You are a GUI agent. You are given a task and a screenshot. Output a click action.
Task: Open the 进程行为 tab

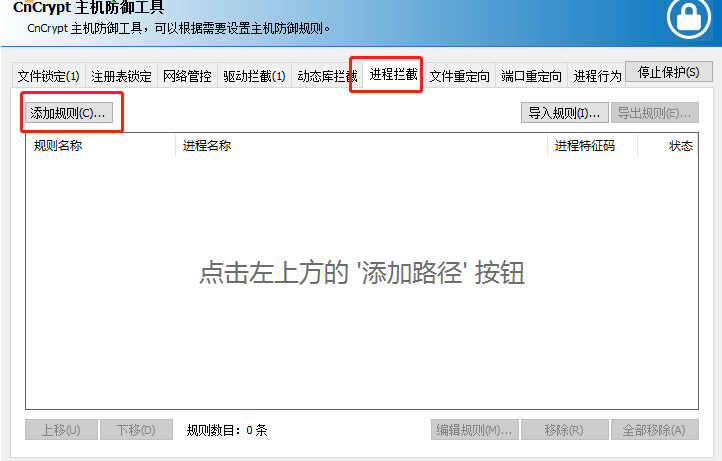pos(596,76)
